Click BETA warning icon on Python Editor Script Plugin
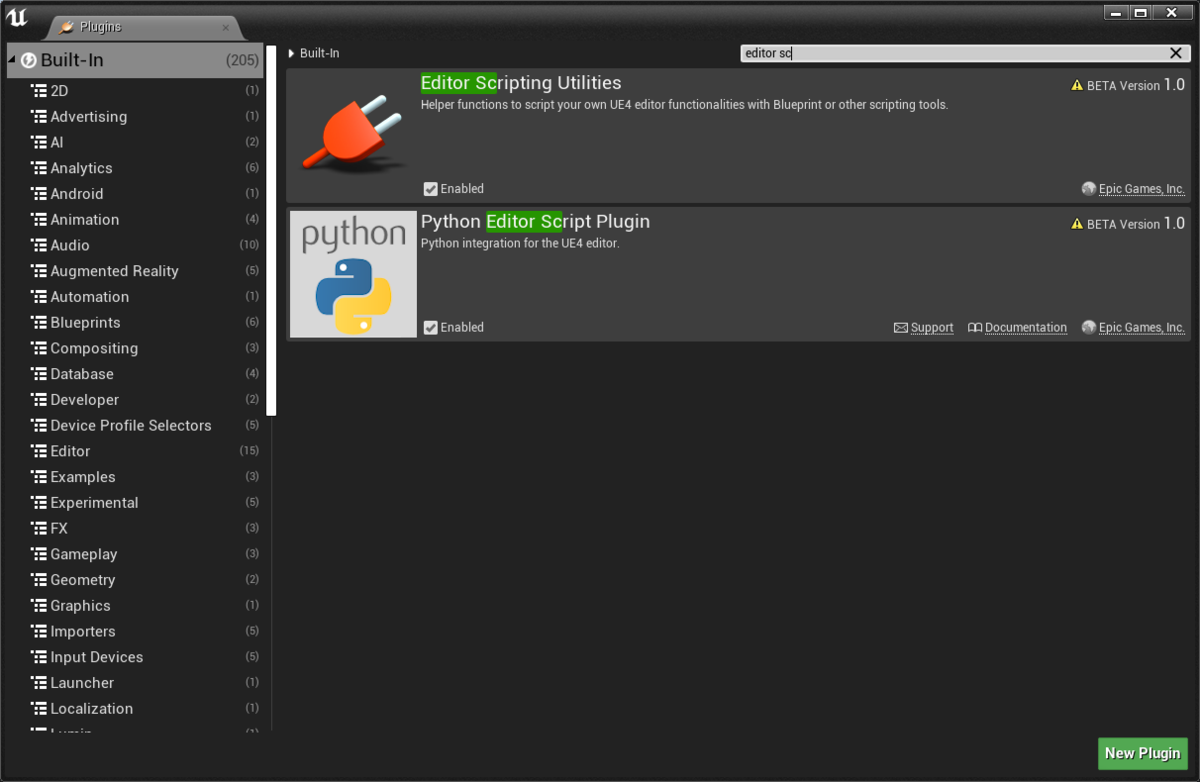Viewport: 1200px width, 782px height. click(x=1077, y=224)
